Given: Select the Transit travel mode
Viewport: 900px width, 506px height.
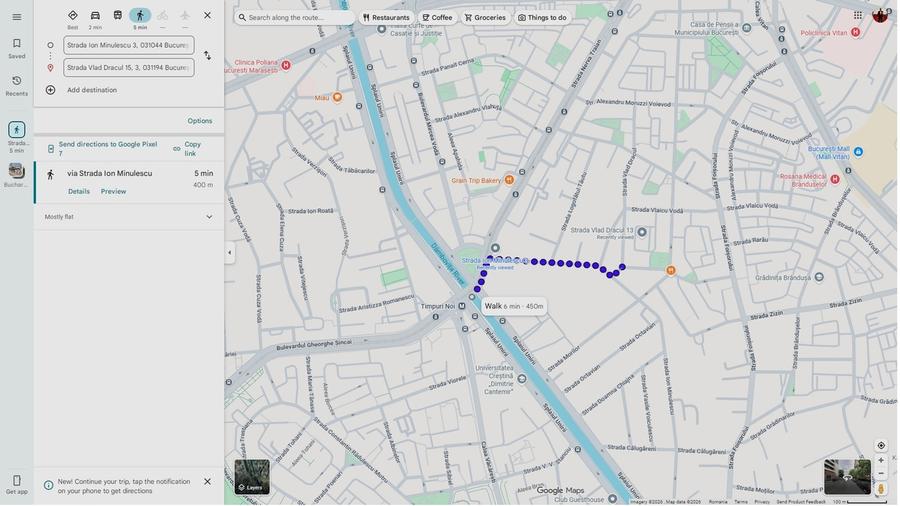Looking at the screenshot, I should click(118, 16).
